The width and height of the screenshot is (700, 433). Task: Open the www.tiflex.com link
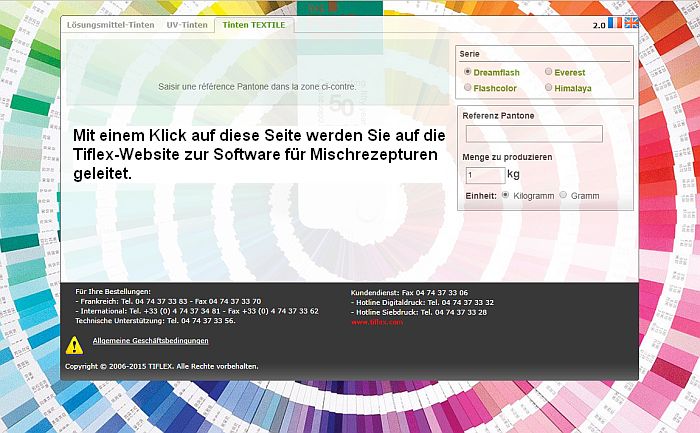pyautogui.click(x=377, y=322)
